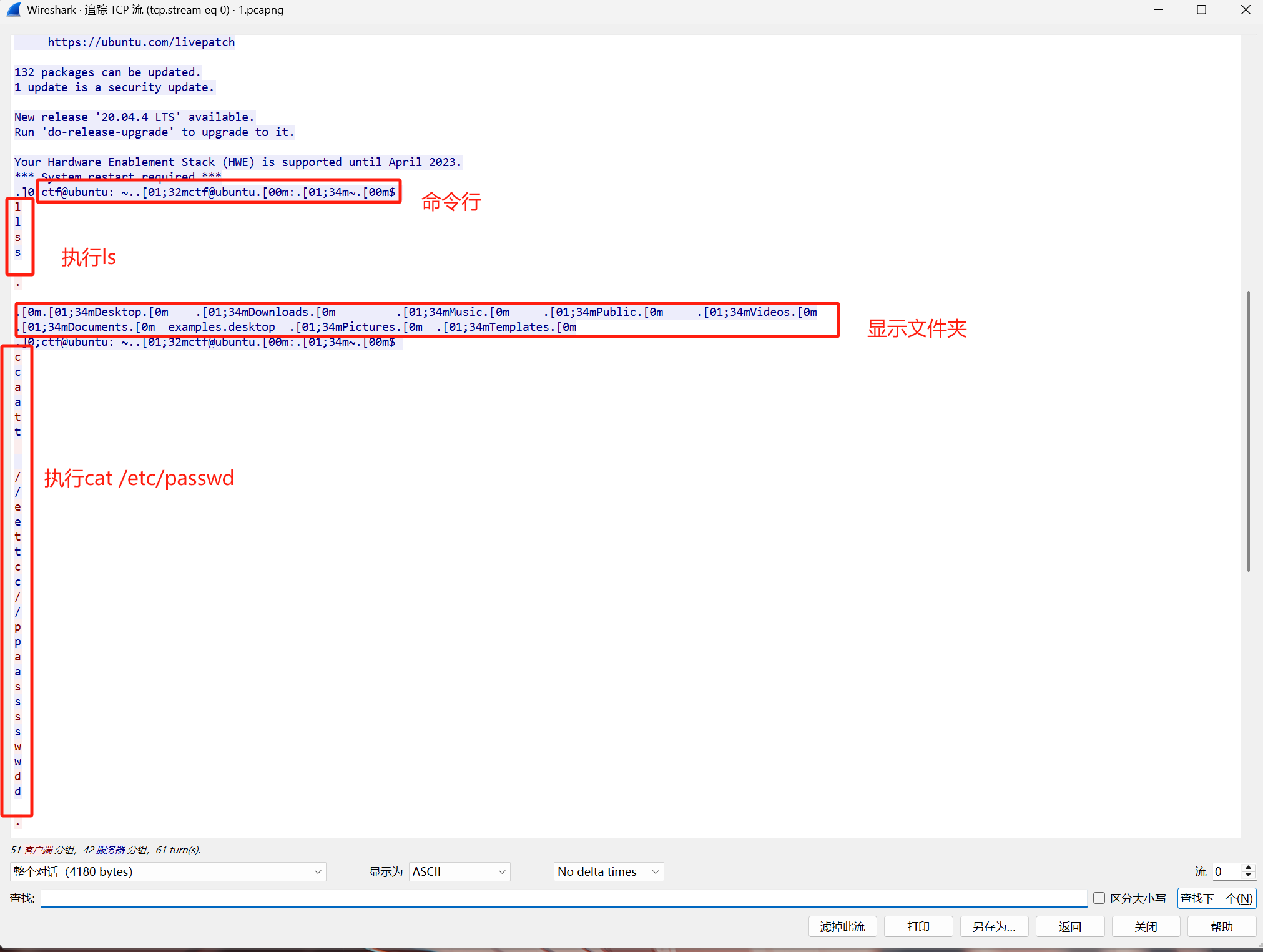This screenshot has height=952, width=1263.
Task: Maximize the Wireshark stream window
Action: pos(1201,10)
